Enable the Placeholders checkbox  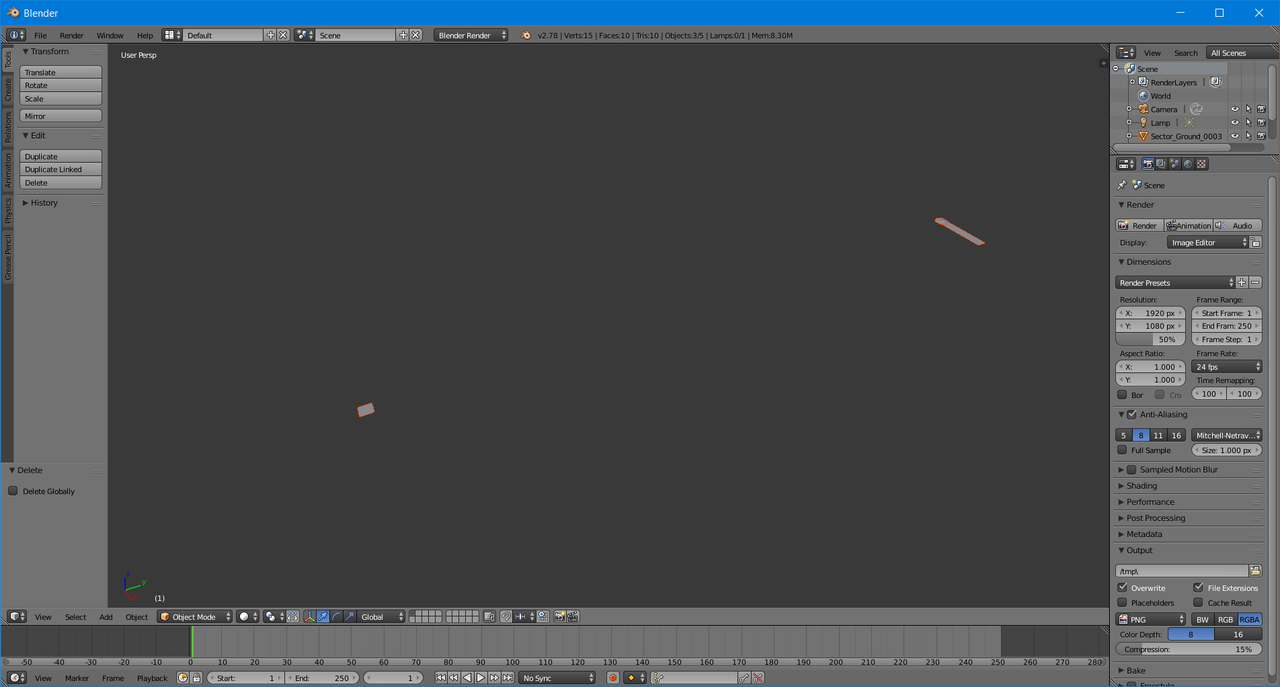coord(1122,603)
